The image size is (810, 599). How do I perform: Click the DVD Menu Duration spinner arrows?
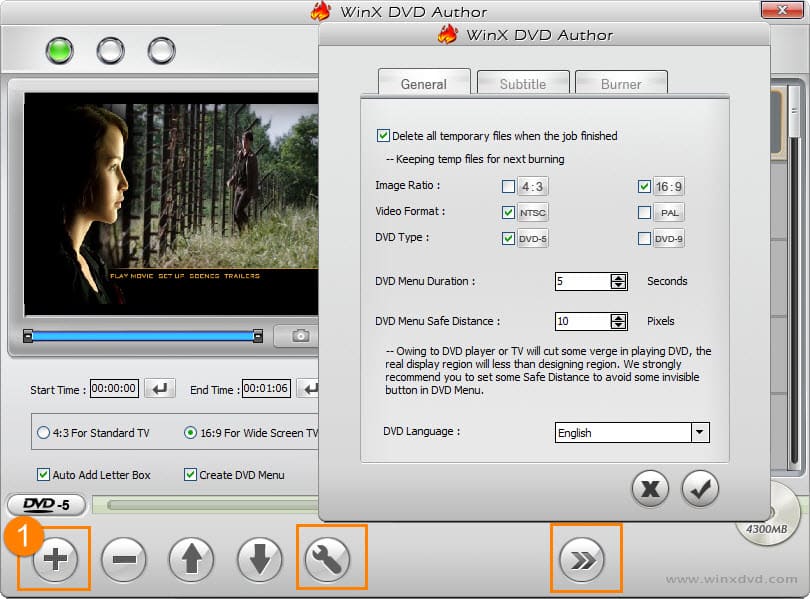[618, 281]
